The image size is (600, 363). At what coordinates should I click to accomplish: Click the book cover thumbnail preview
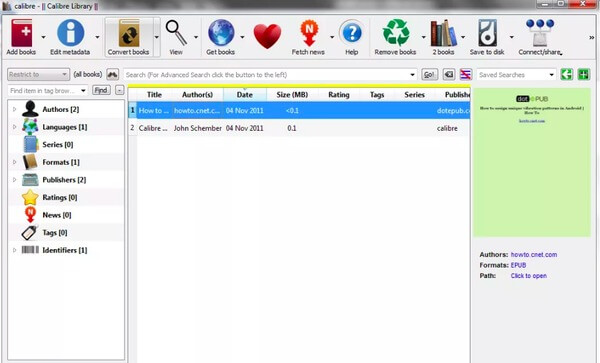point(532,163)
